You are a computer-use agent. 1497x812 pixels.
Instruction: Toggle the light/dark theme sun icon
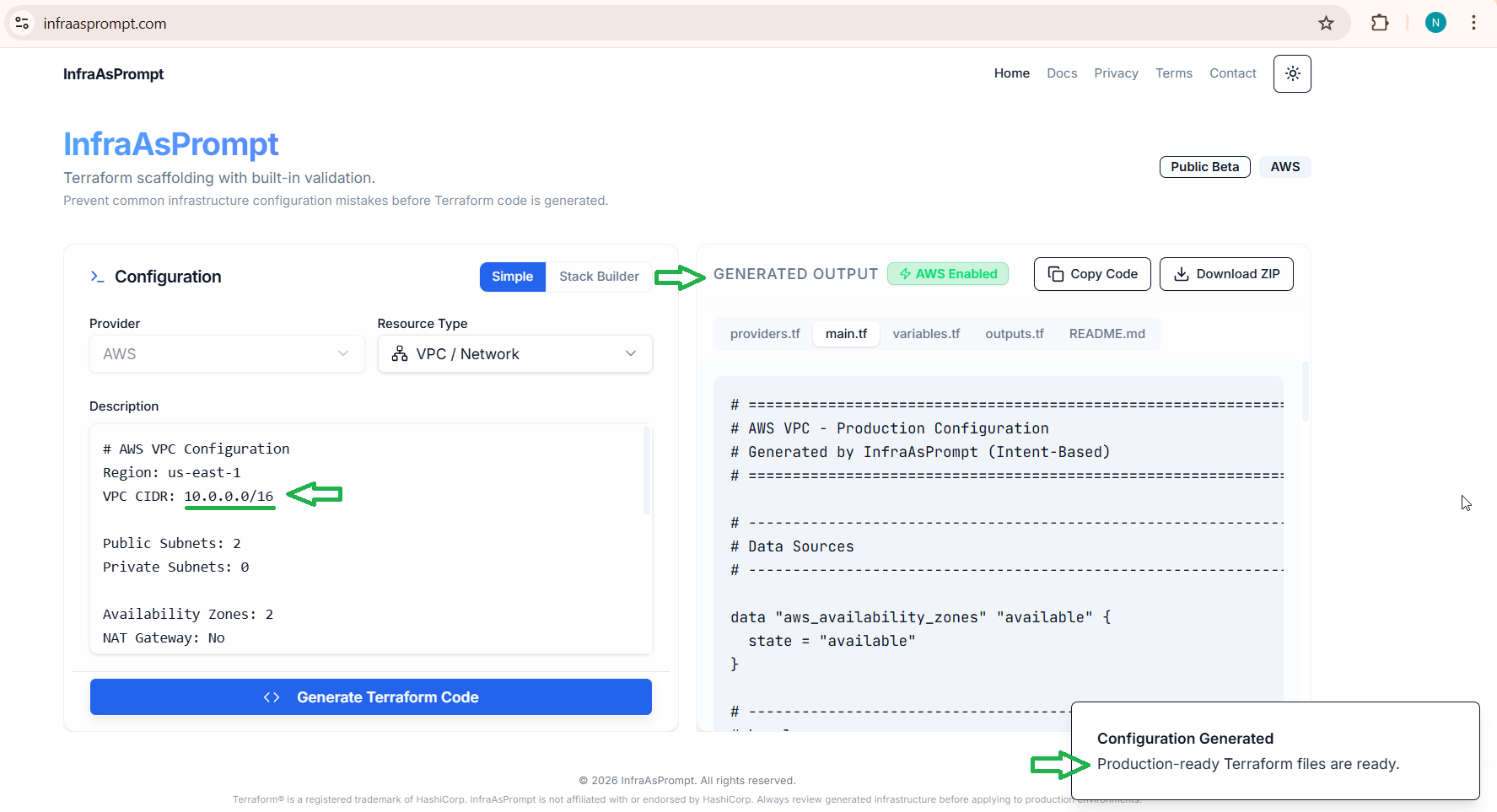click(x=1292, y=74)
